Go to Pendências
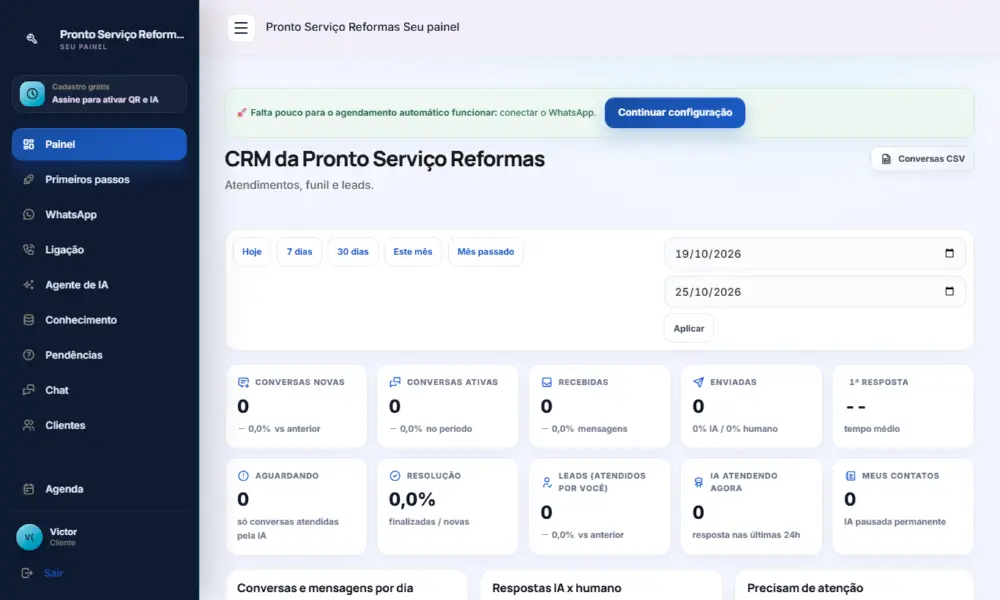The width and height of the screenshot is (1000, 600). (x=99, y=355)
